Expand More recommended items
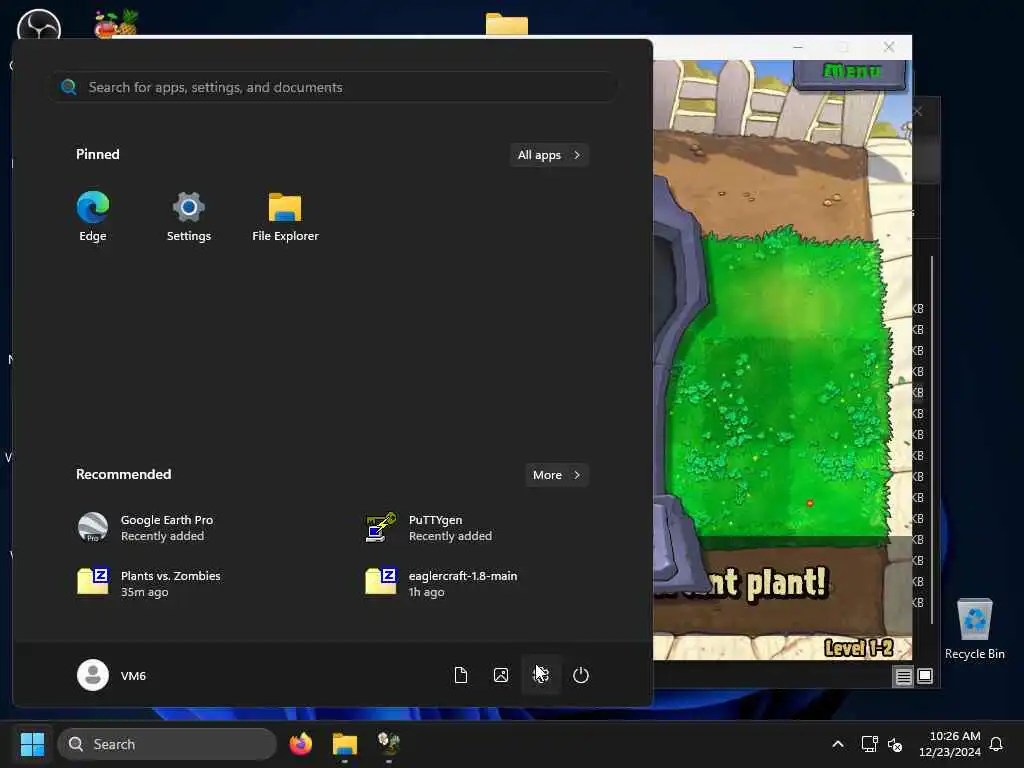Viewport: 1024px width, 768px height. point(556,475)
